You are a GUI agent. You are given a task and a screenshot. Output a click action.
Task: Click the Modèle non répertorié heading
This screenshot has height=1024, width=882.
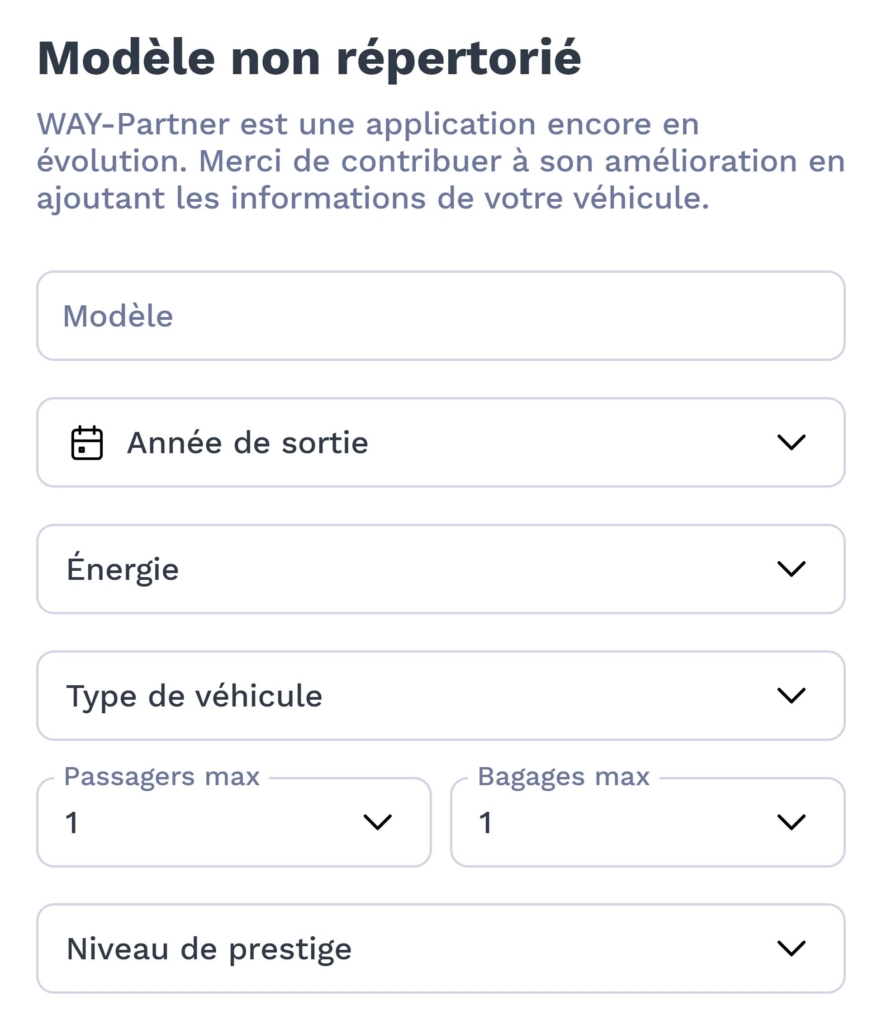pyautogui.click(x=308, y=59)
